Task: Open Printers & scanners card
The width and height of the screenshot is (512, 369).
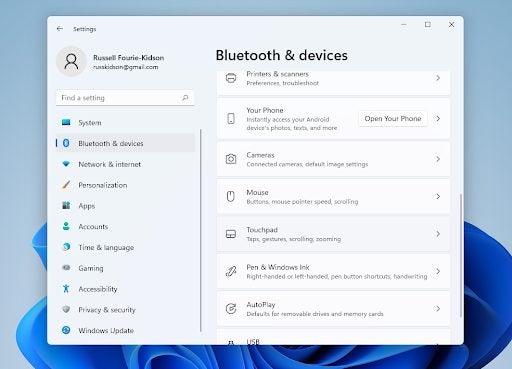Action: [333, 82]
